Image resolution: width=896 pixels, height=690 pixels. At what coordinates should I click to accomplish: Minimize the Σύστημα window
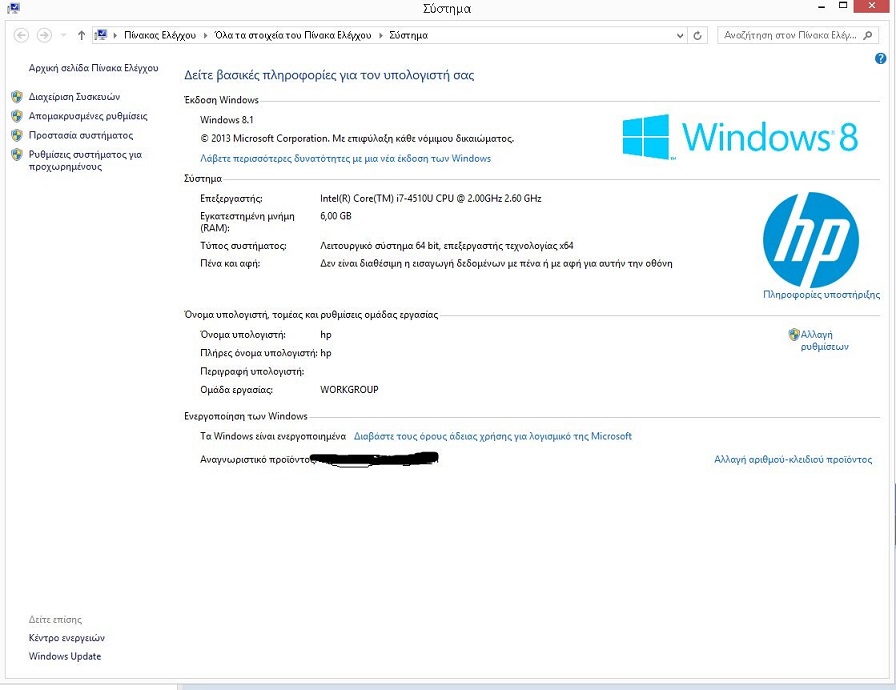tap(822, 7)
